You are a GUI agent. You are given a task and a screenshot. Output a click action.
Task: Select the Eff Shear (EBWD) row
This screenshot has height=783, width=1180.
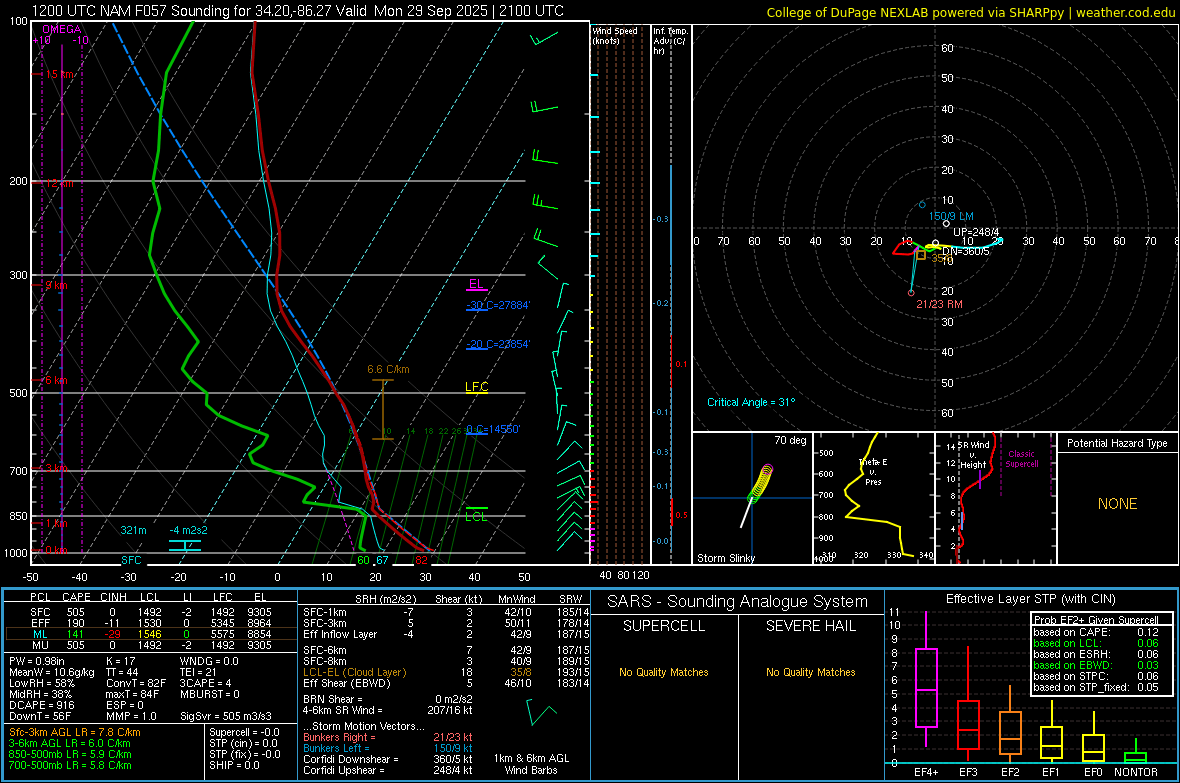(446, 684)
